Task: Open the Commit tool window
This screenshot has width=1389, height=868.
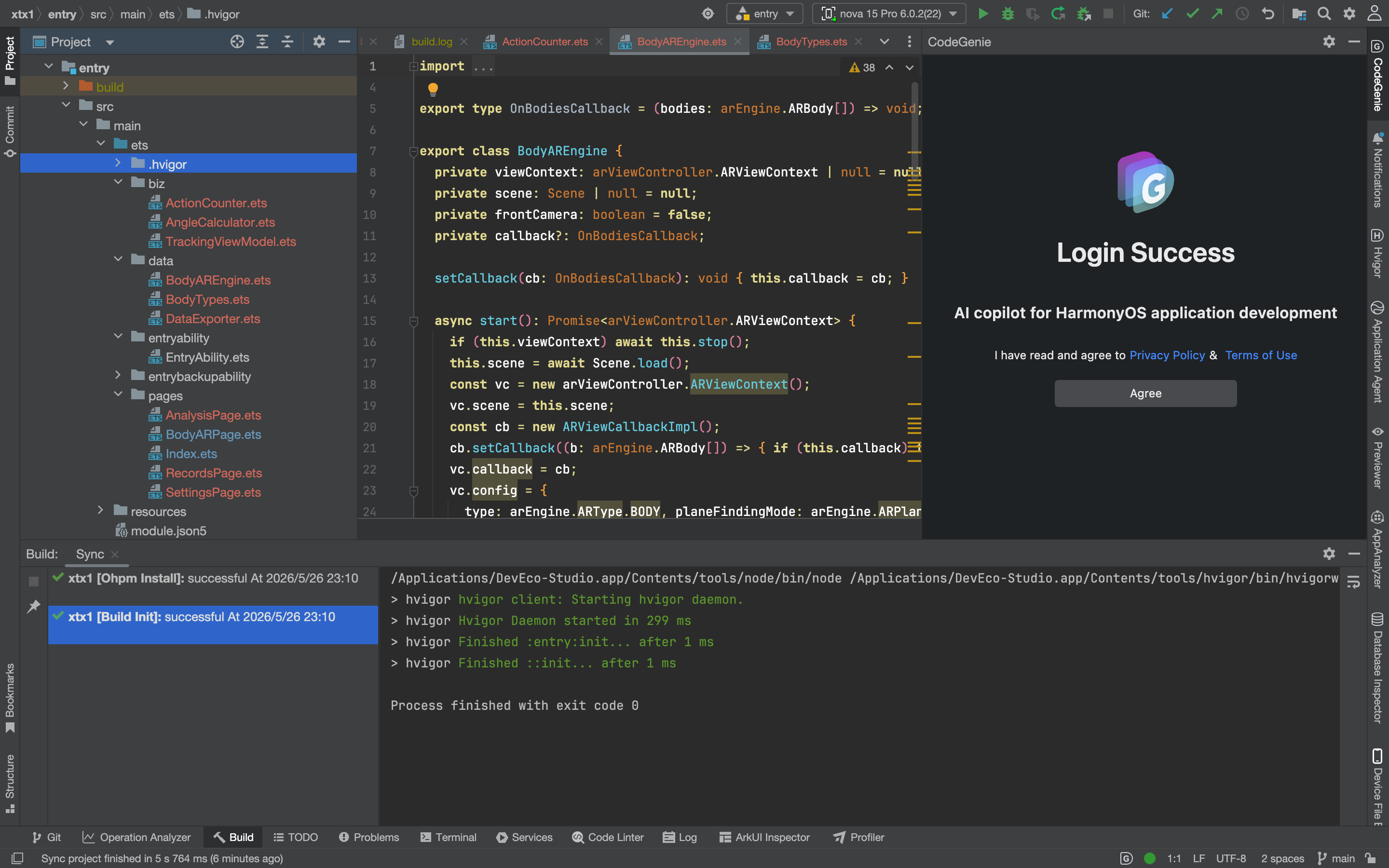Action: 10,132
